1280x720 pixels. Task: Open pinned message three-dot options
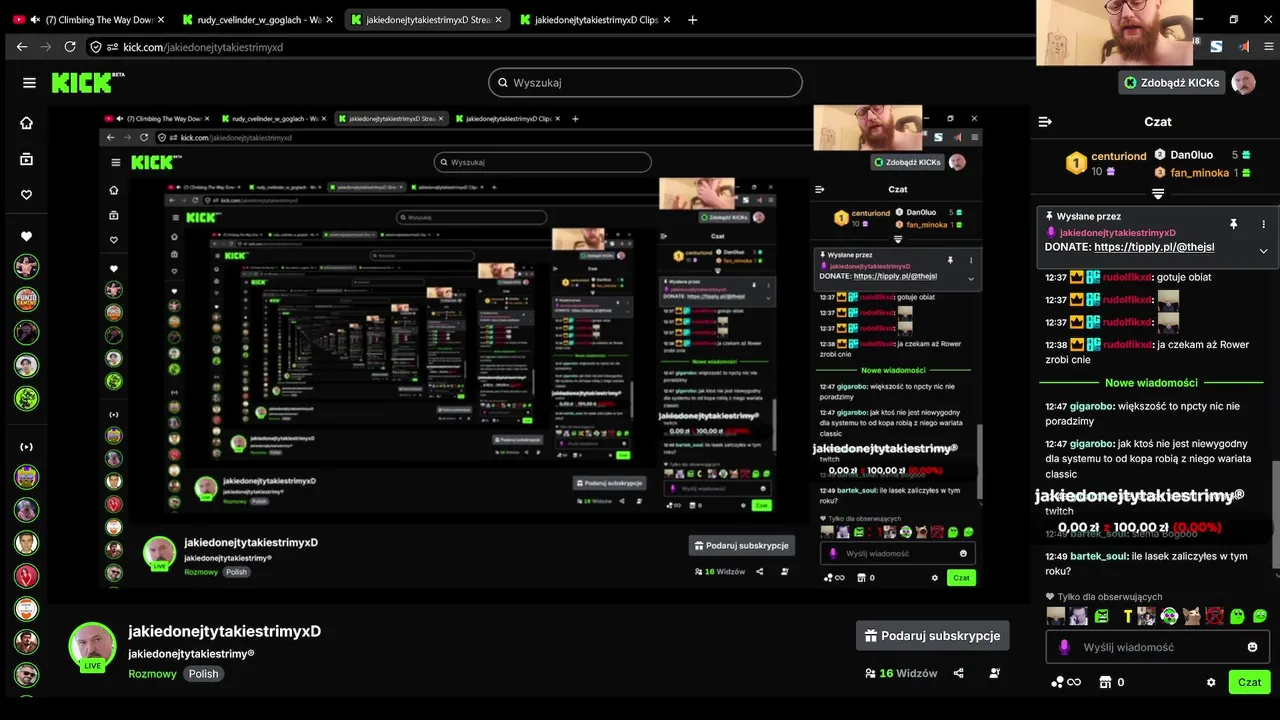(x=1263, y=224)
